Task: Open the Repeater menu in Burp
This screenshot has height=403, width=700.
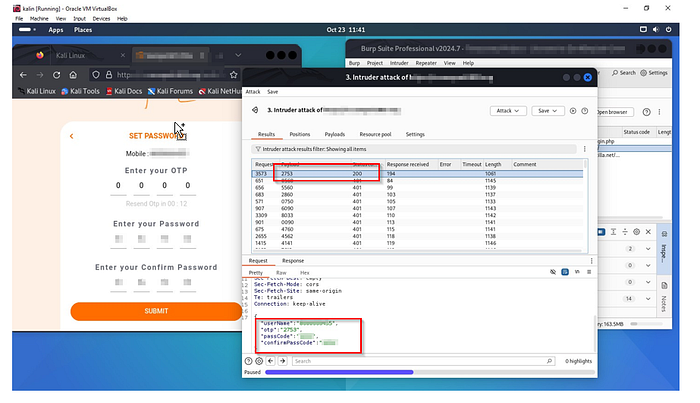Action: [426, 63]
